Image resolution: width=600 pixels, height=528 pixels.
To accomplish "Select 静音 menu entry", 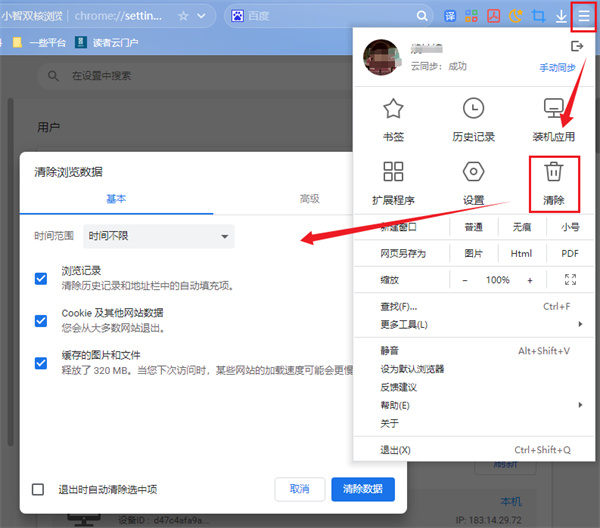I will pos(474,350).
